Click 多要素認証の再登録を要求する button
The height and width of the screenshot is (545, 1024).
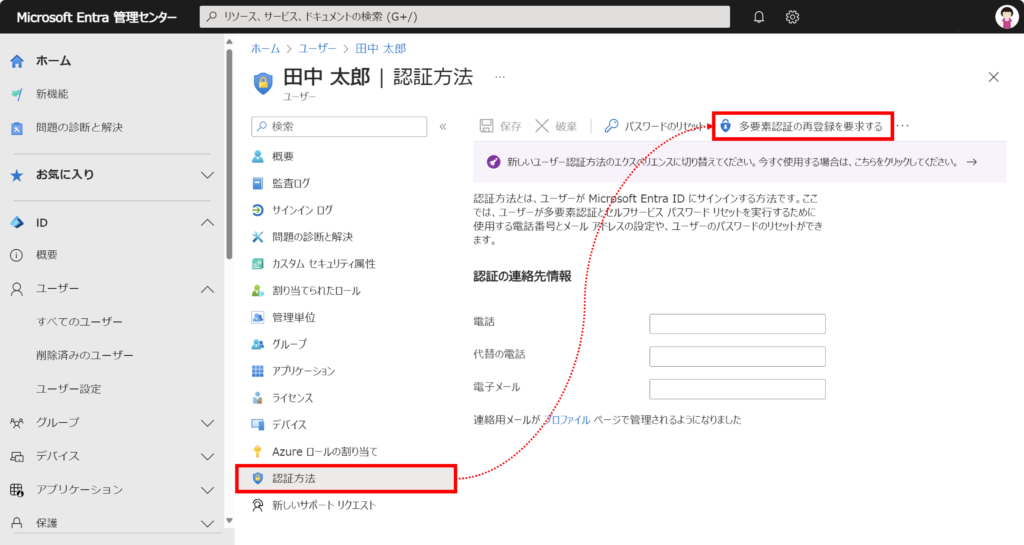[x=803, y=126]
